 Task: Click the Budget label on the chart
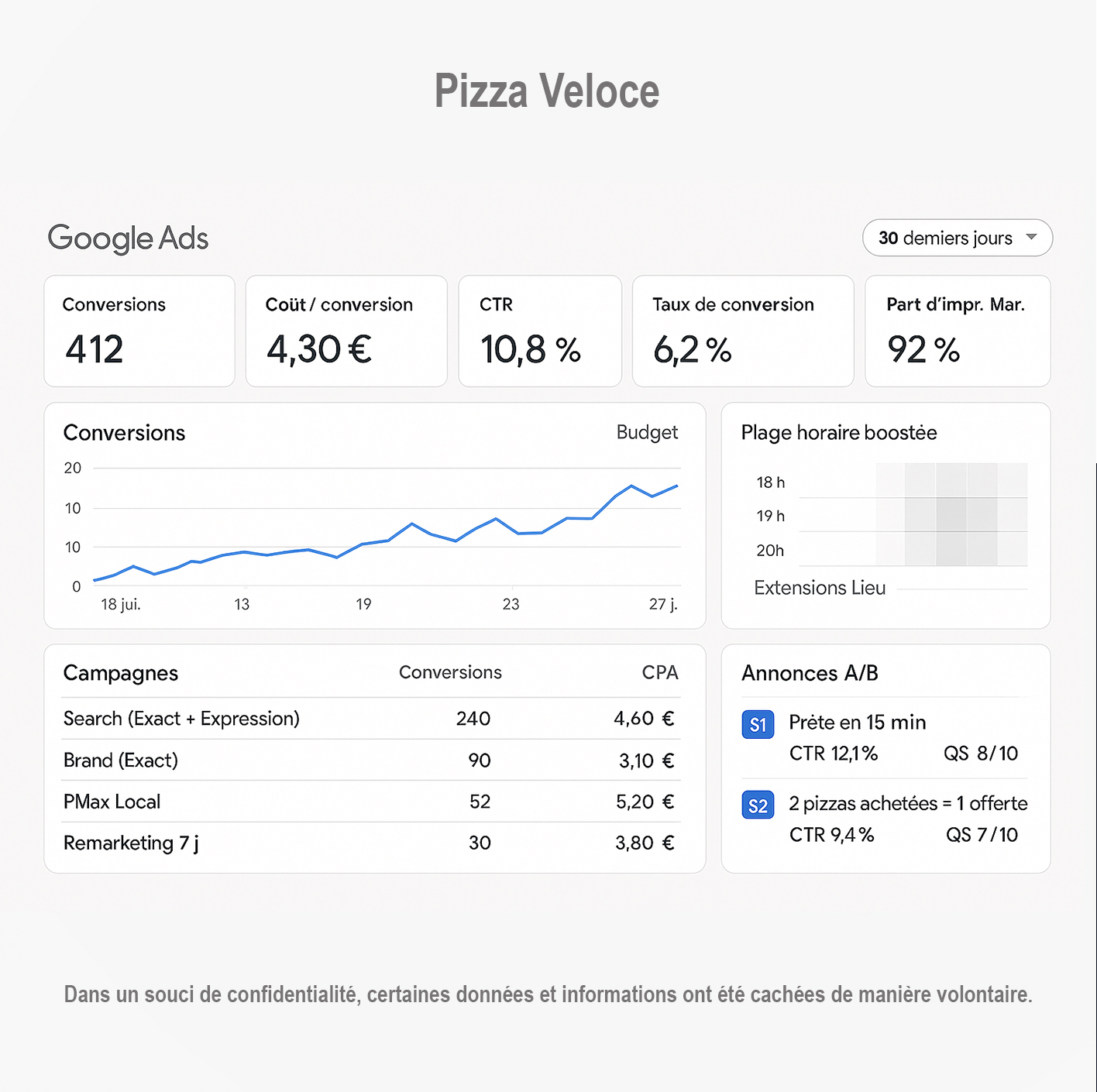pyautogui.click(x=647, y=432)
